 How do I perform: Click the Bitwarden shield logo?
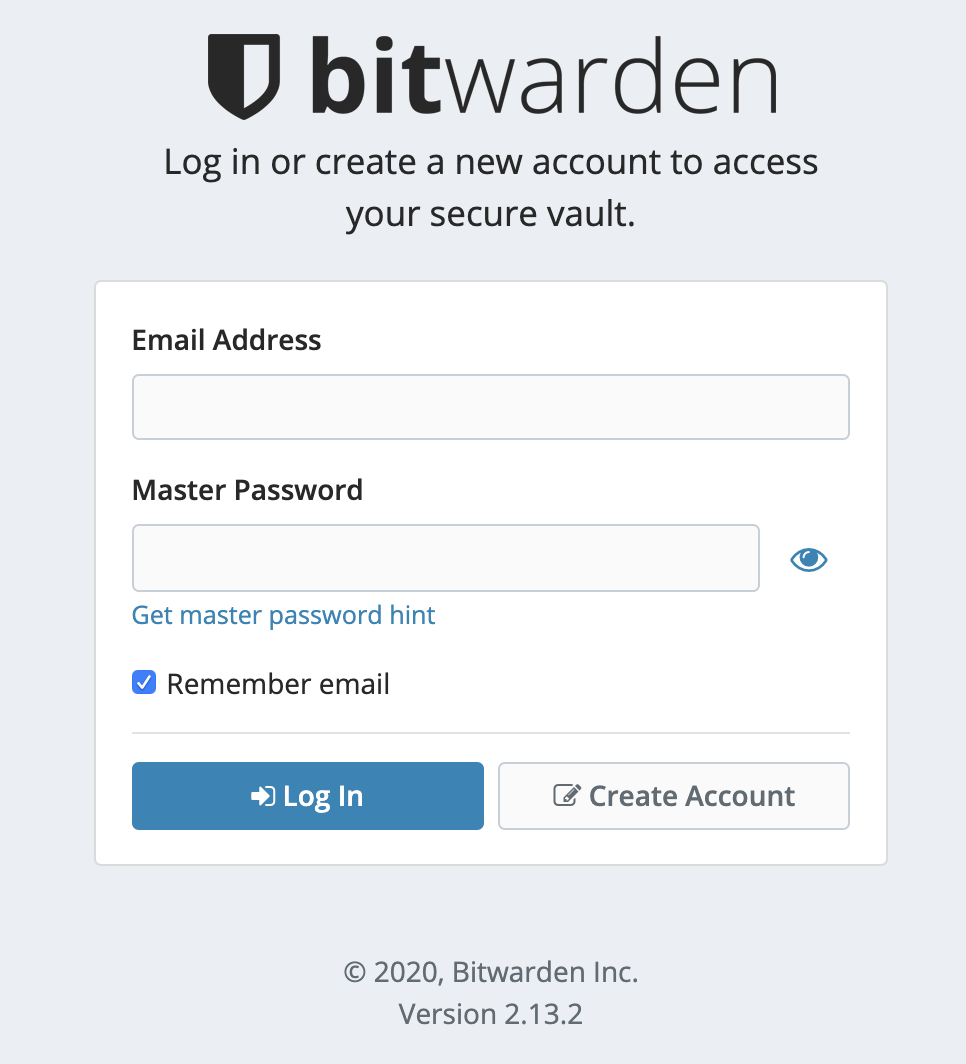[243, 77]
